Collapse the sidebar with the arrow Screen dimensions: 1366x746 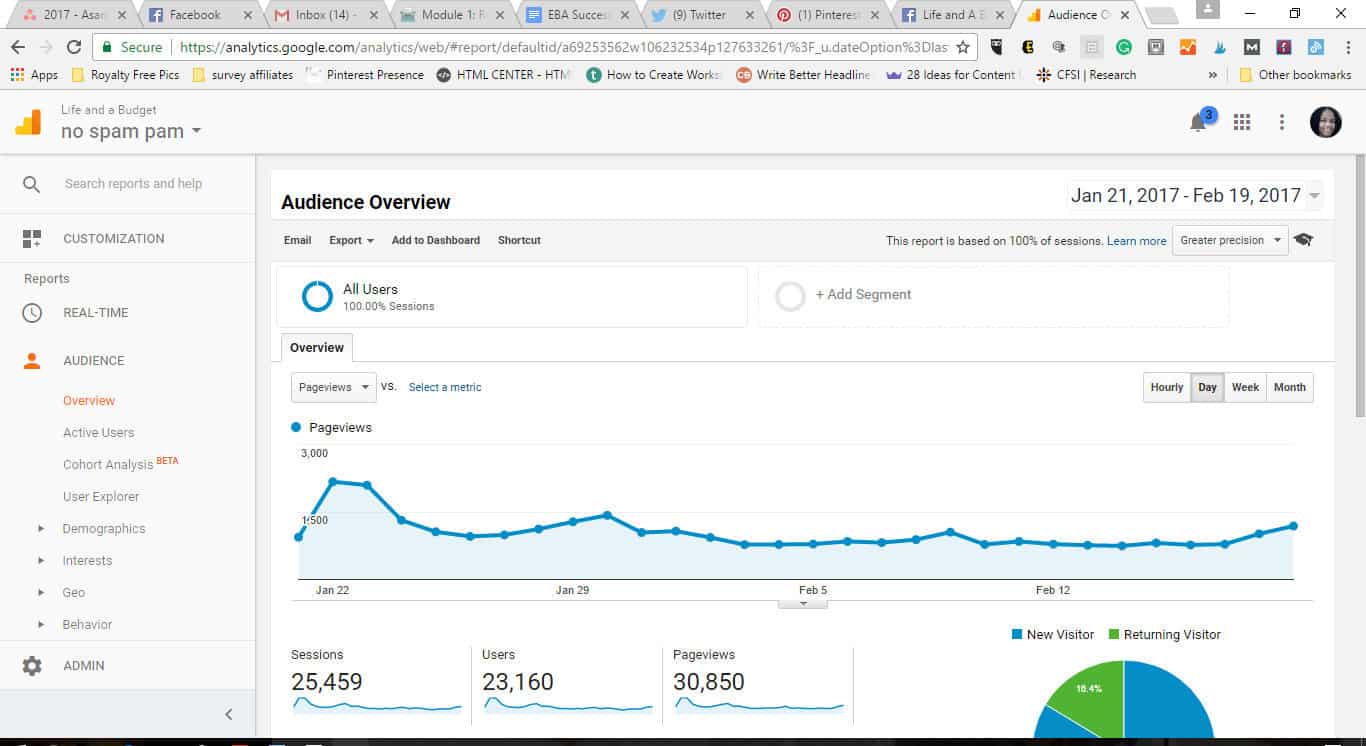[229, 714]
